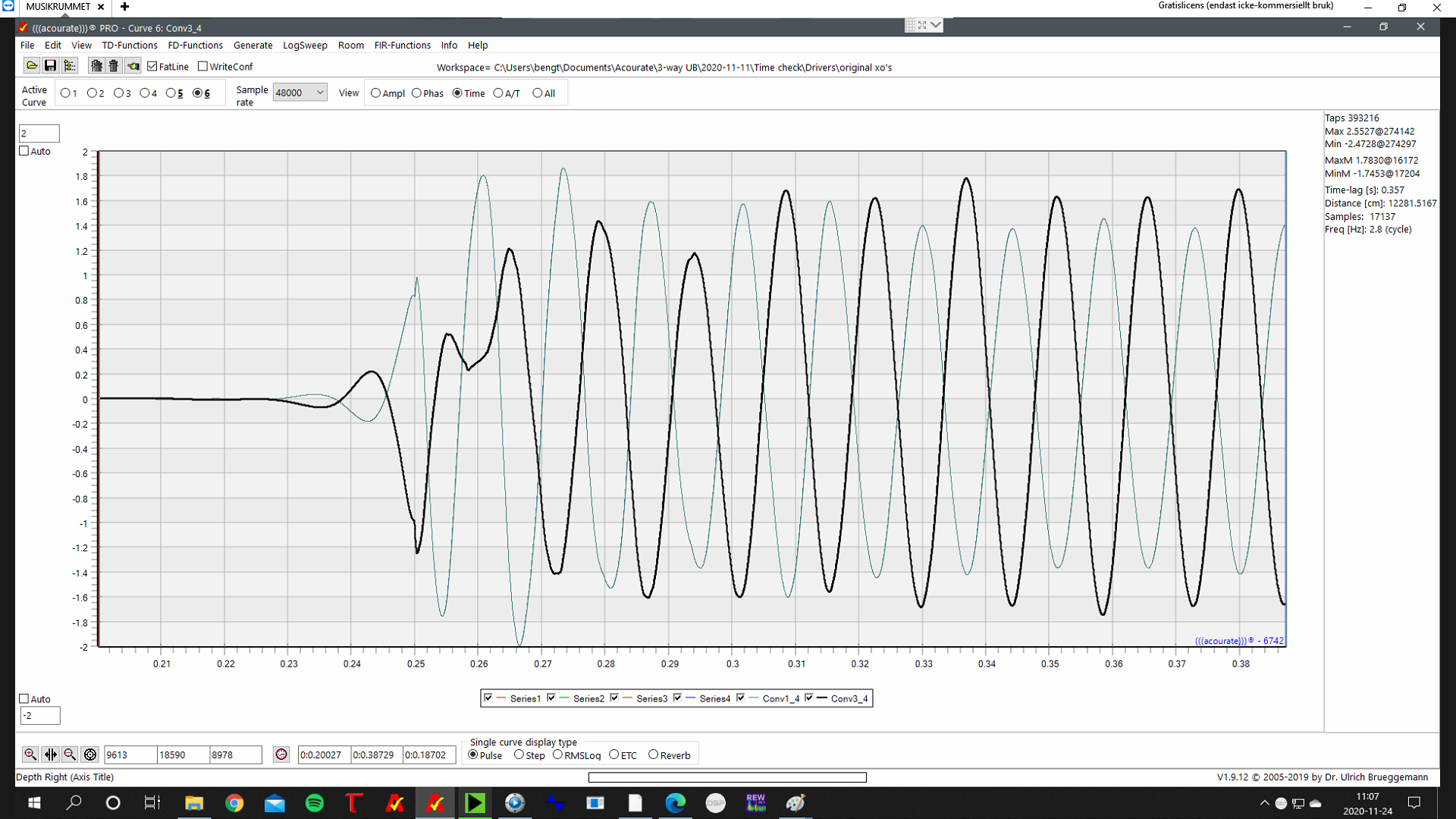The image size is (1456, 819).
Task: Open the notification center icon
Action: tap(1414, 803)
